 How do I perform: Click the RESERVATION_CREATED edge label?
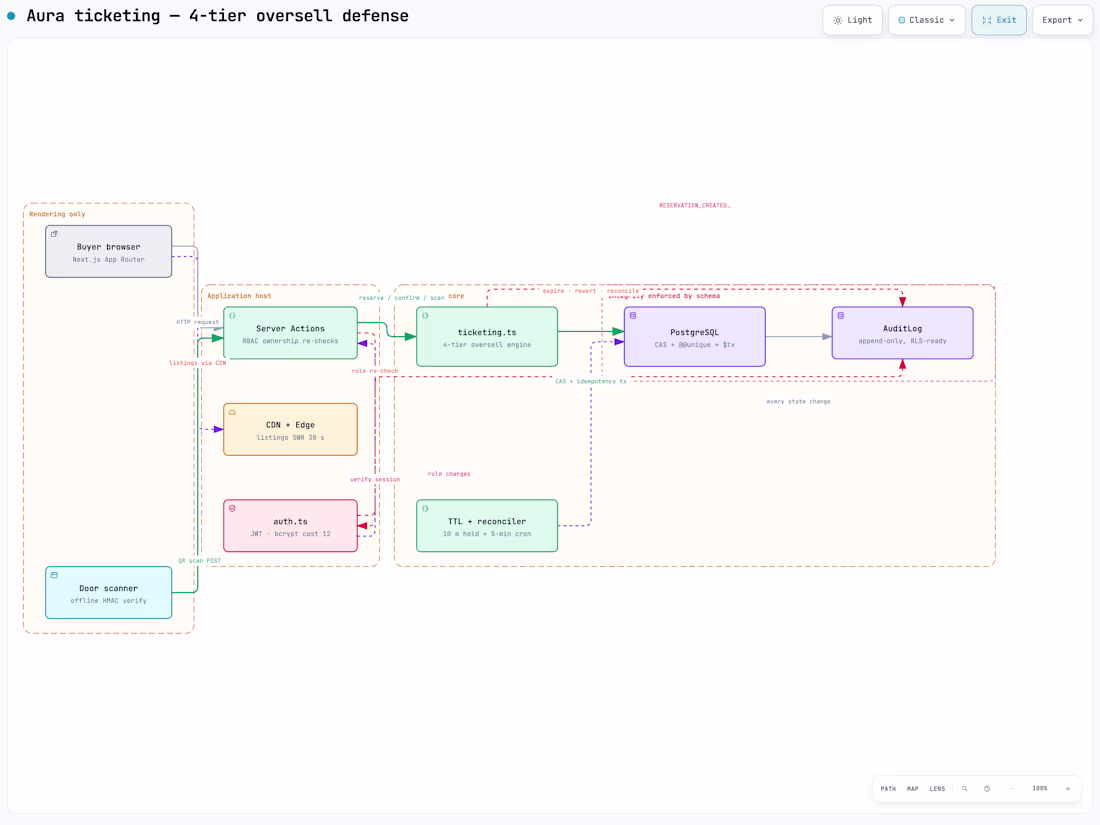695,206
